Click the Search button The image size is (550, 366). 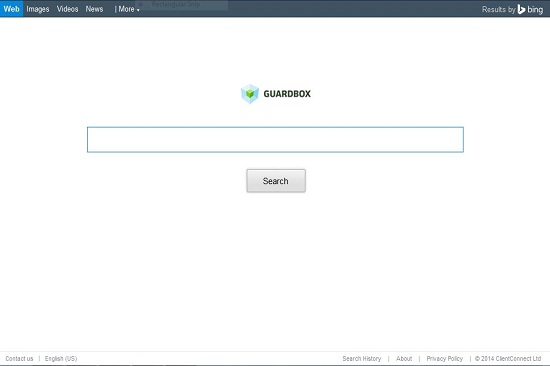coord(276,181)
